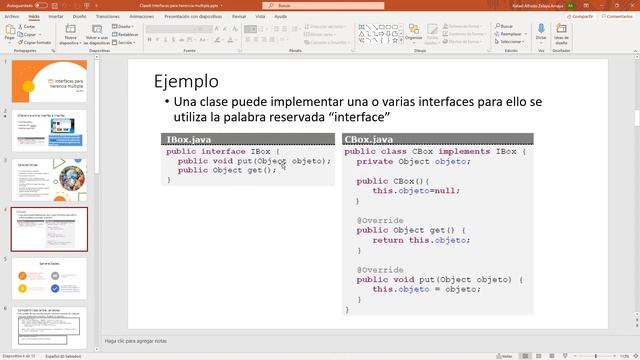Viewport: 640px width, 360px height.
Task: Toggle italic (K) formatting
Action: [x=158, y=40]
